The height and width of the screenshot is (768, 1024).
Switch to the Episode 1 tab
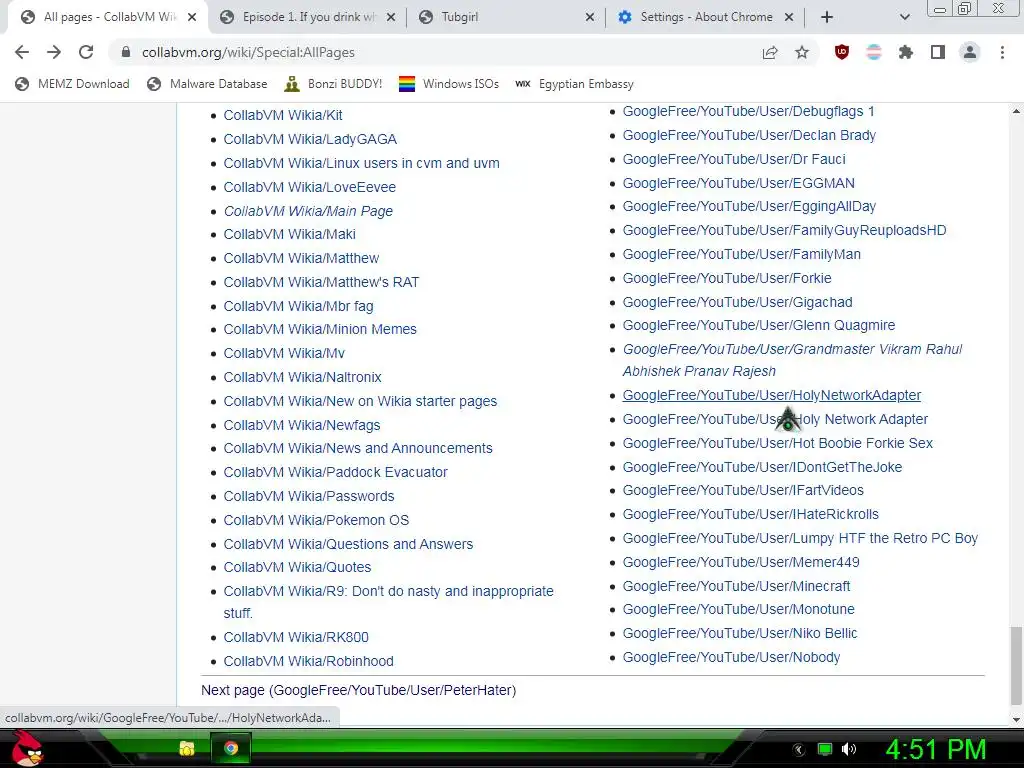308,17
